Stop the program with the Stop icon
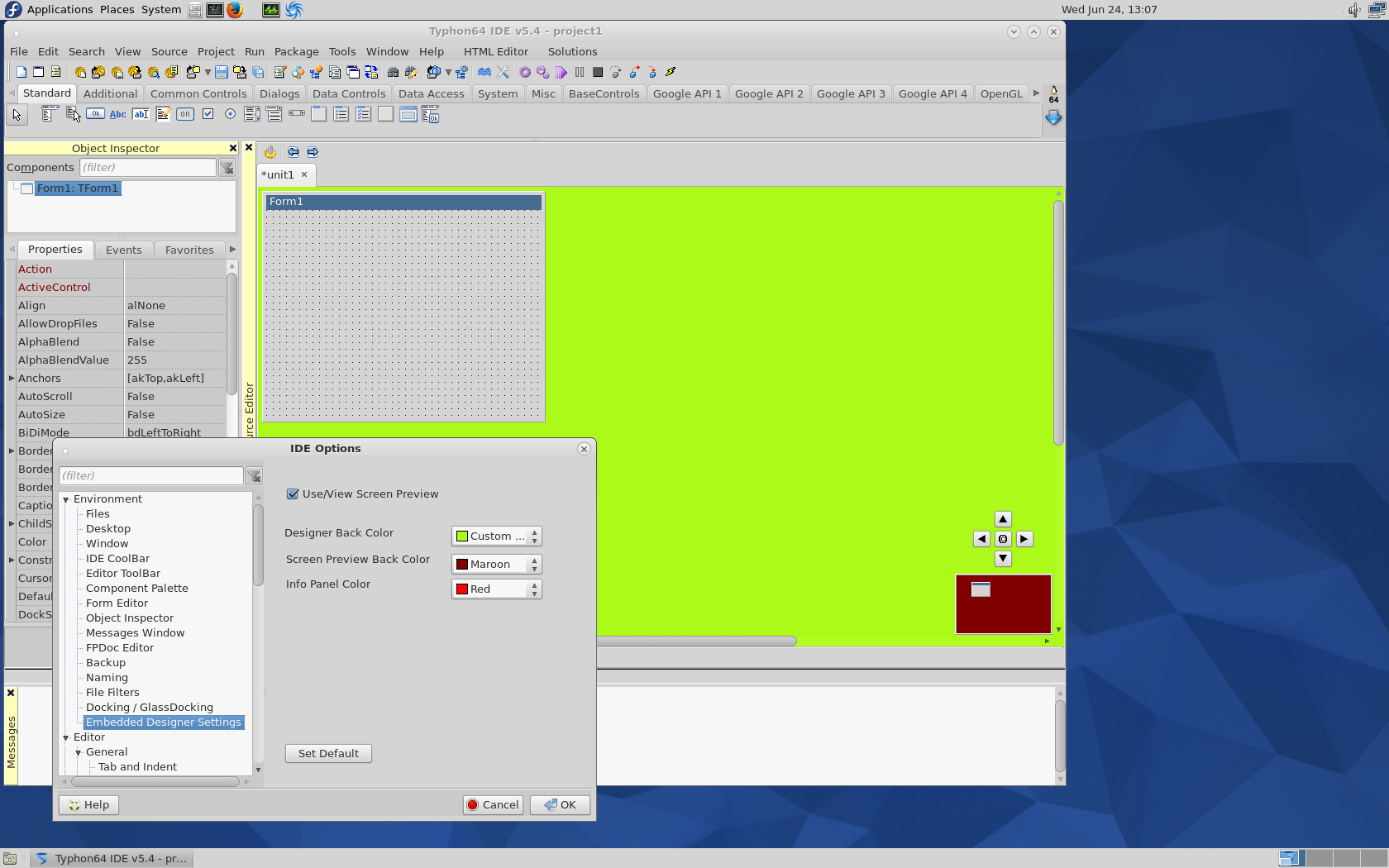The image size is (1389, 868). [x=598, y=72]
